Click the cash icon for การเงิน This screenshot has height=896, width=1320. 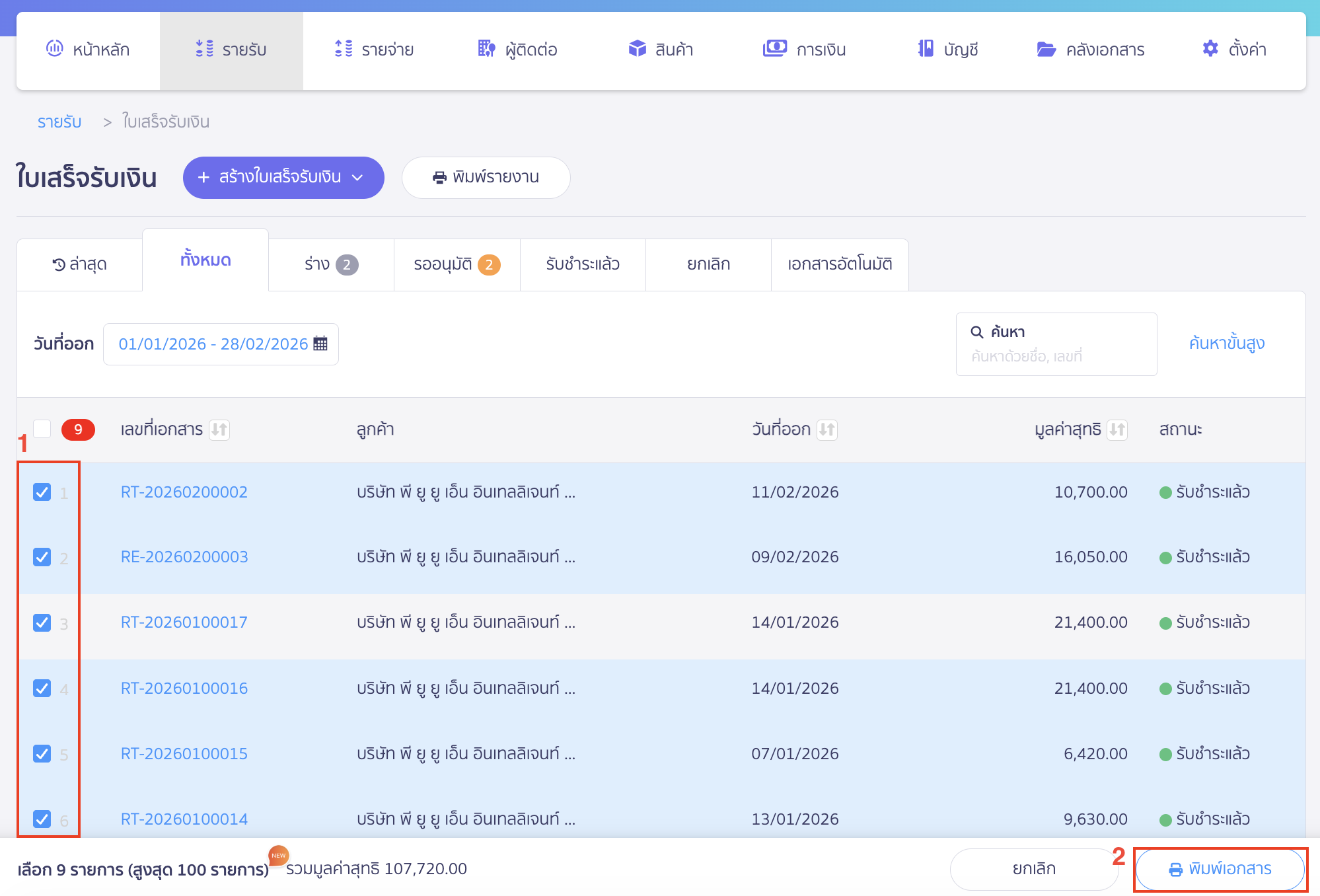pyautogui.click(x=774, y=48)
